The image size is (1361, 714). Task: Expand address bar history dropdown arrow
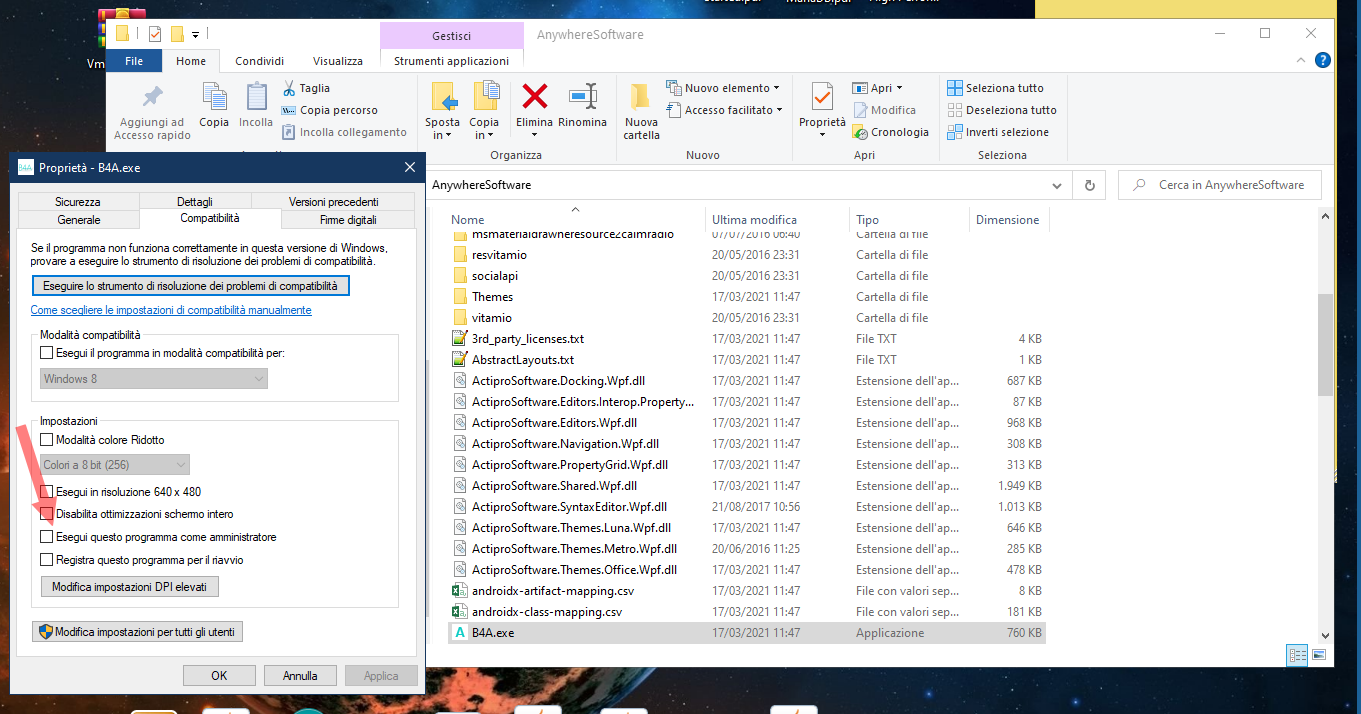click(x=1057, y=185)
